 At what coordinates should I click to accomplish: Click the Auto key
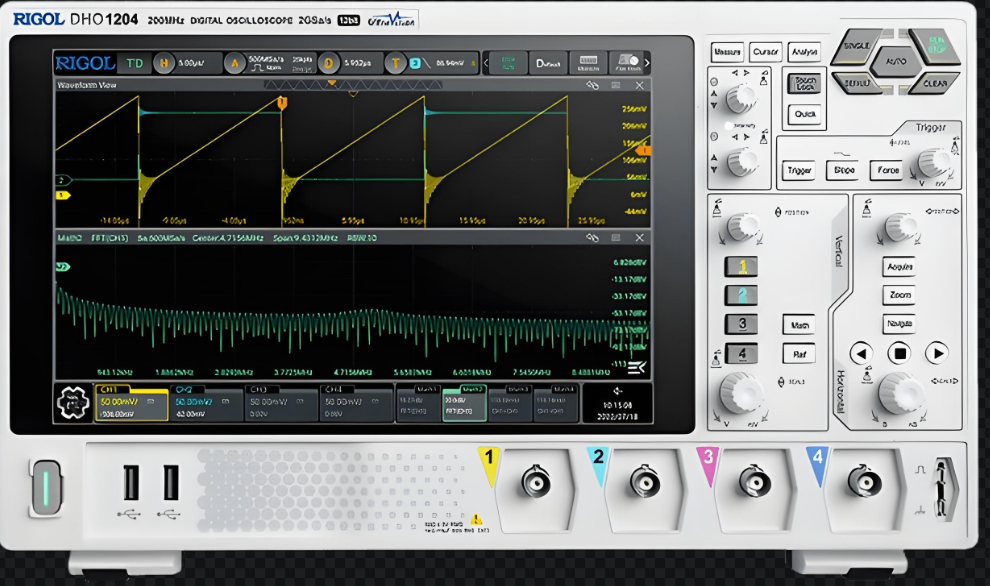[x=896, y=62]
